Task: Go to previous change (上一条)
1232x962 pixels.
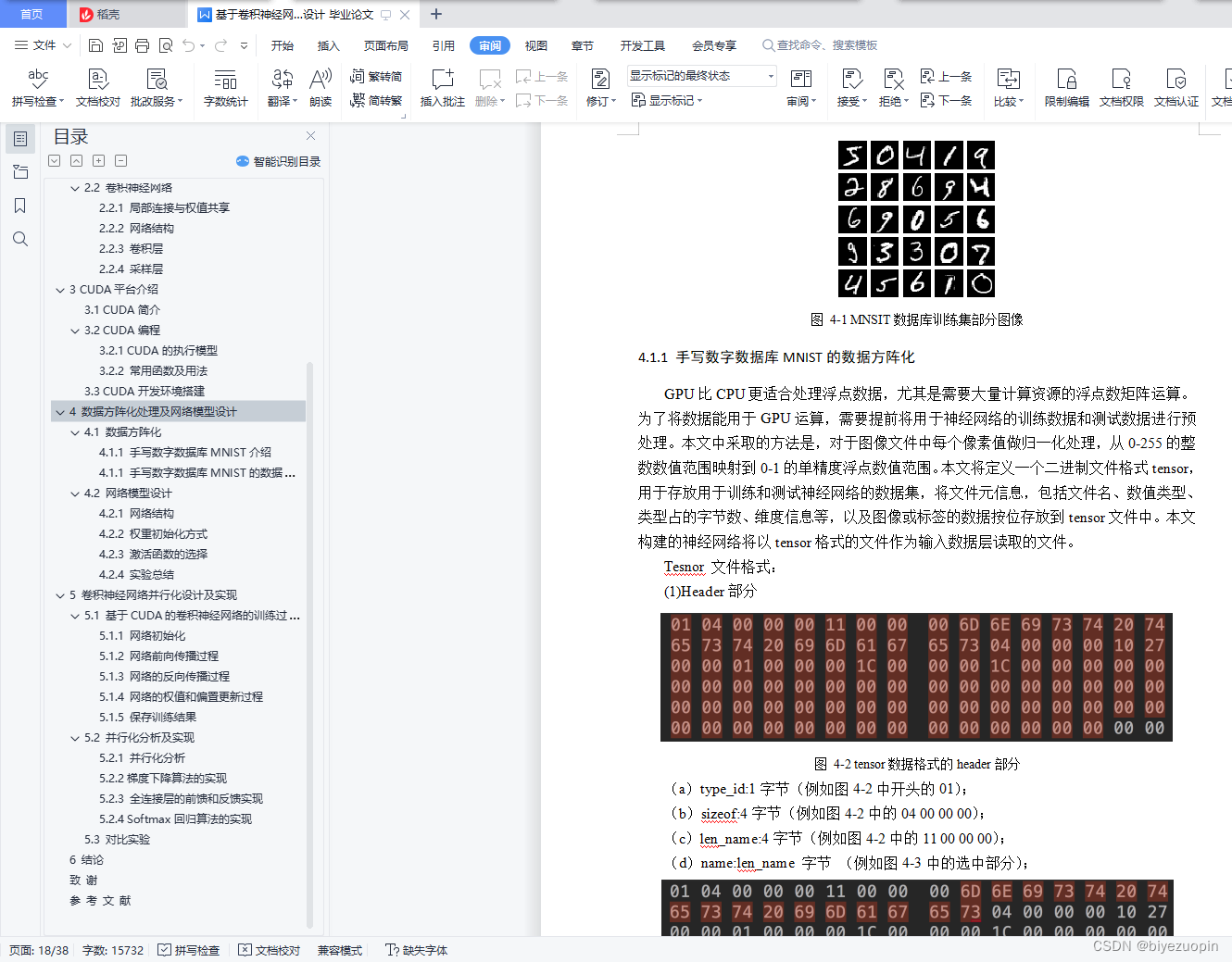Action: click(946, 76)
